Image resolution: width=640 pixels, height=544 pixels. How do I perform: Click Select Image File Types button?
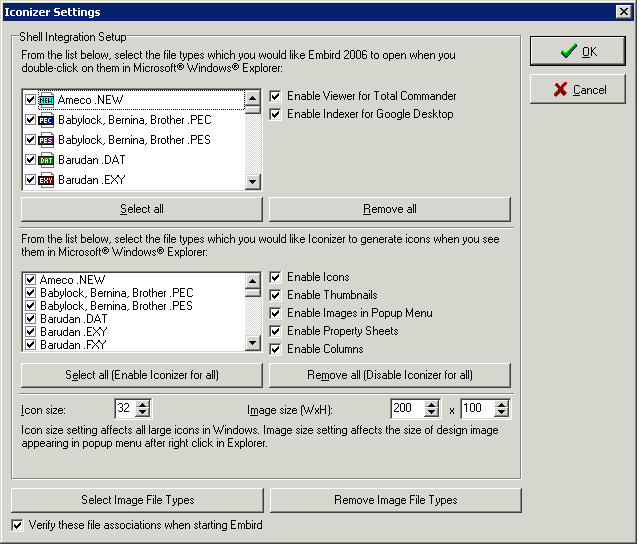click(138, 500)
